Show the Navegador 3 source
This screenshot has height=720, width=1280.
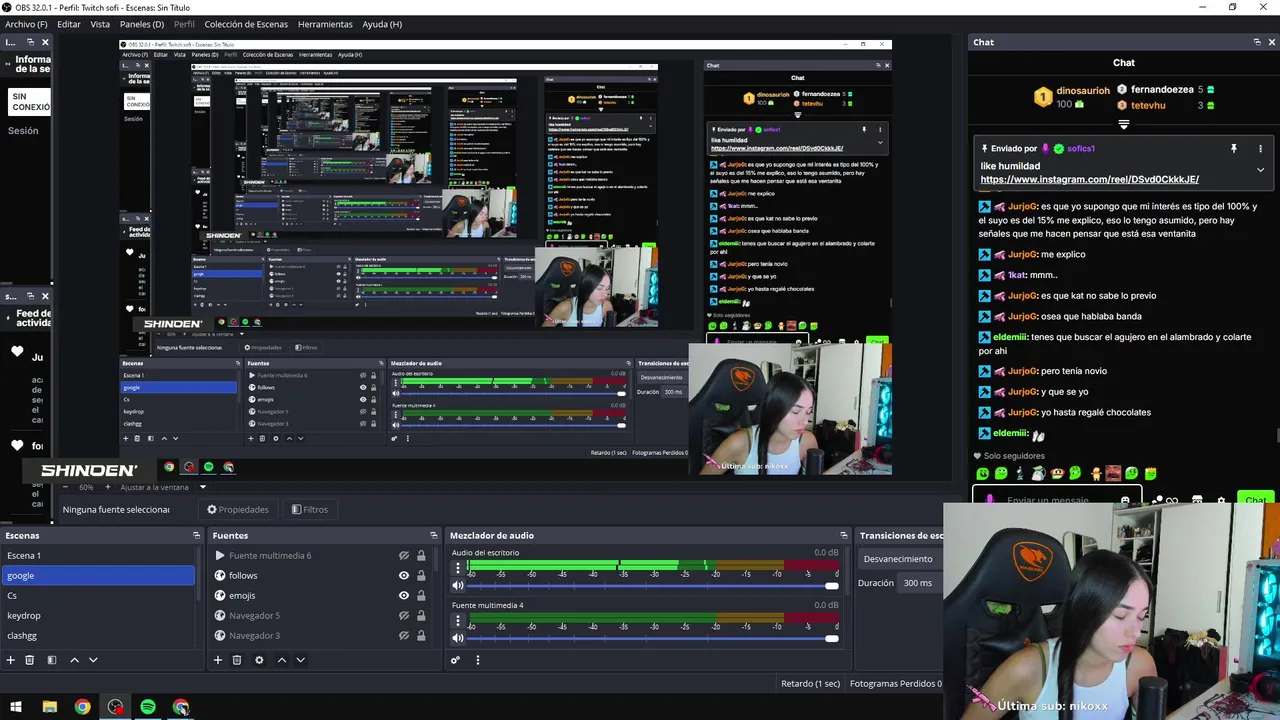coord(404,636)
